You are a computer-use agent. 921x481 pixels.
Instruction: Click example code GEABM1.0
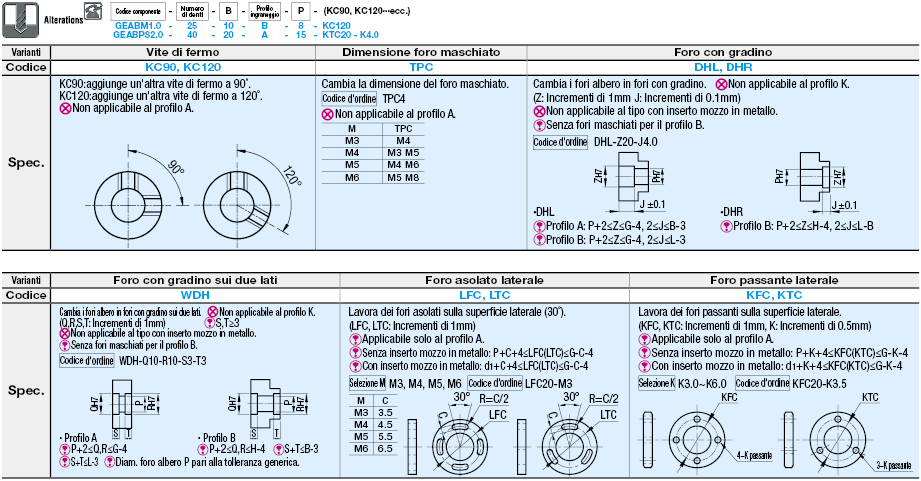[138, 26]
